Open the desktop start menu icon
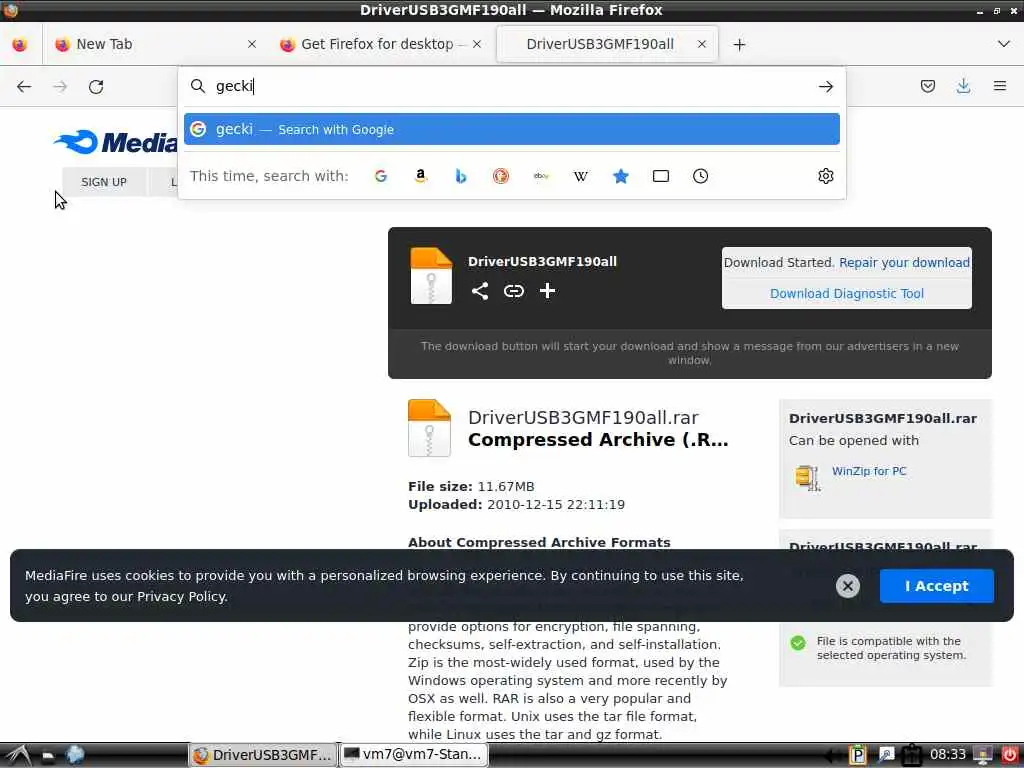Viewport: 1024px width, 768px height. (x=17, y=755)
